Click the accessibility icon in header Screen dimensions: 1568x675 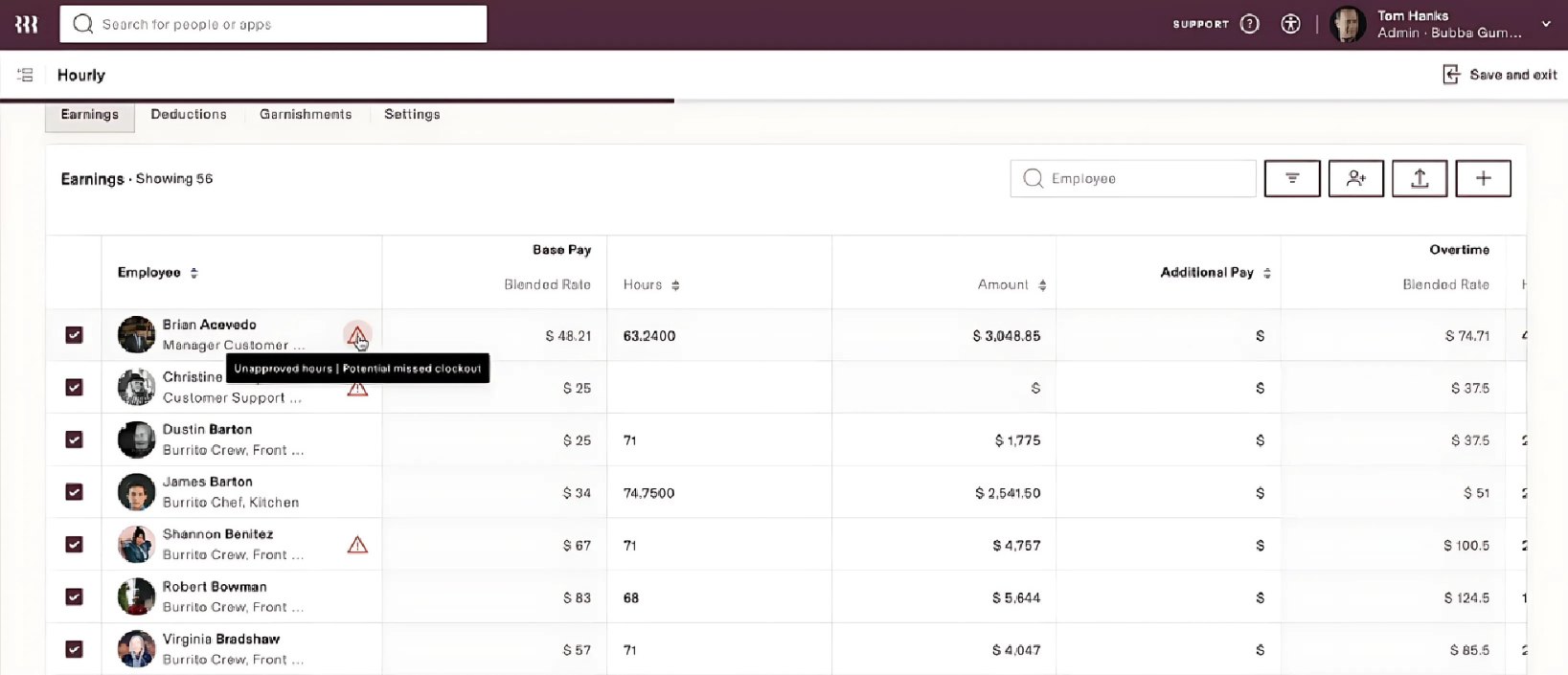tap(1290, 24)
